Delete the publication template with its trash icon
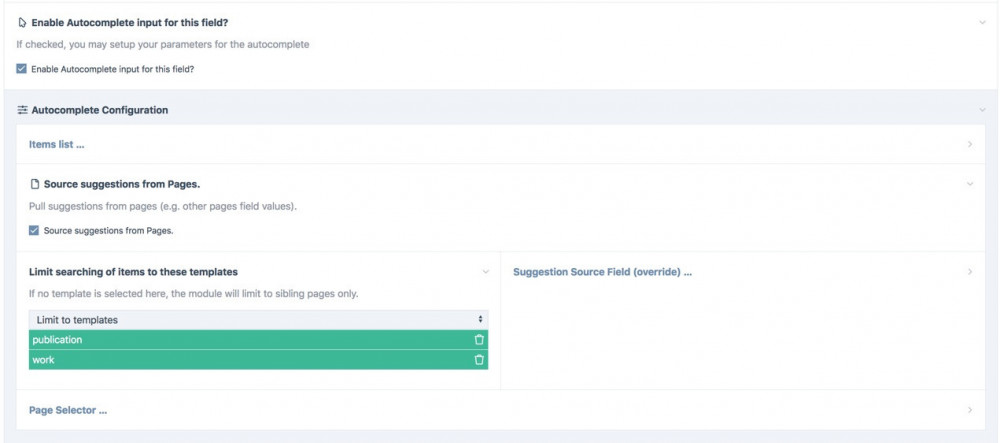The image size is (1000, 443). tap(479, 340)
